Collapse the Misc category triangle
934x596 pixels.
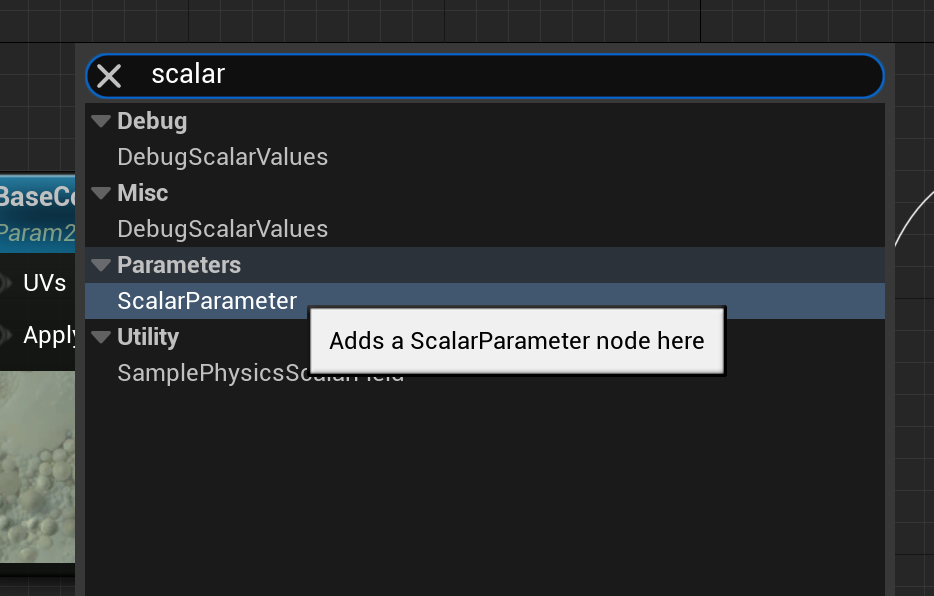click(x=100, y=193)
